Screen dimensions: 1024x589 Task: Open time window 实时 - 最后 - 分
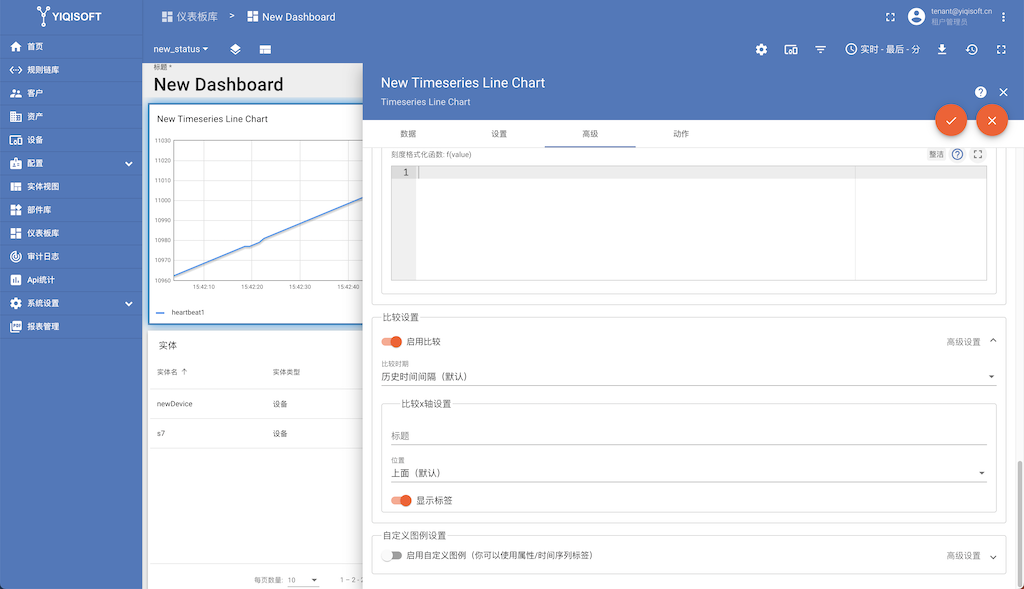882,50
